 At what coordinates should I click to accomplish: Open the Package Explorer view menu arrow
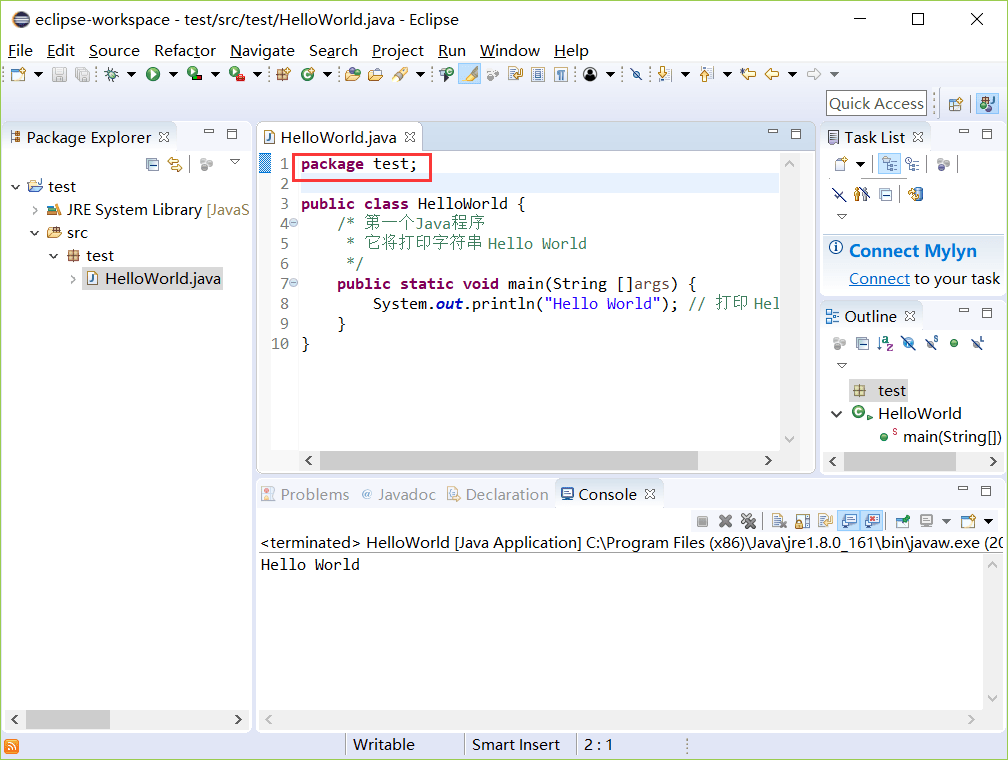click(234, 163)
